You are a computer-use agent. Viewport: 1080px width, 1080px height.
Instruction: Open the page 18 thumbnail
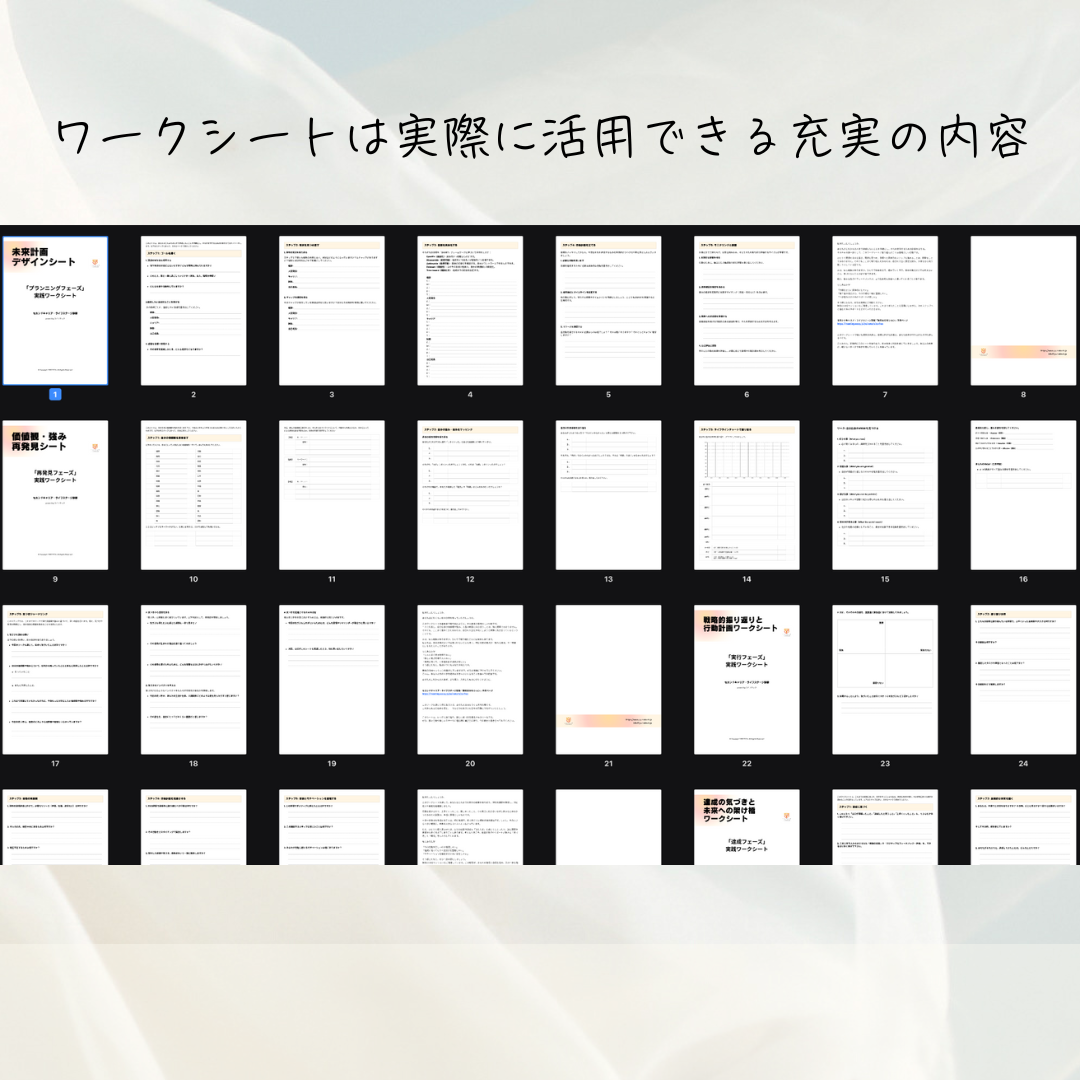point(194,680)
